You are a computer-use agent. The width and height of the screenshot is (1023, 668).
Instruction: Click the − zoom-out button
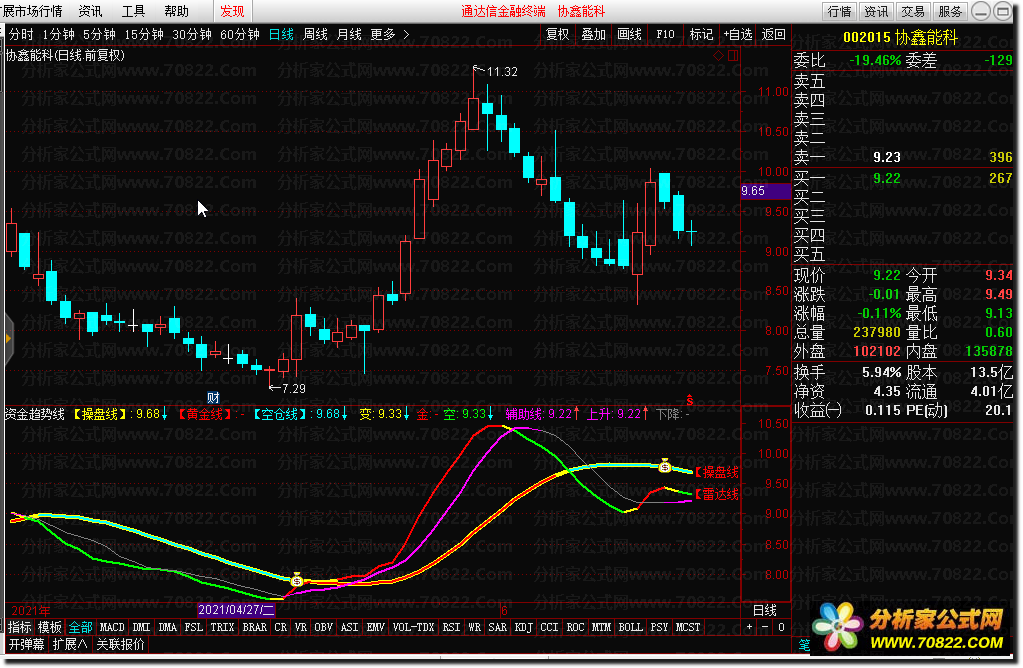(x=765, y=627)
